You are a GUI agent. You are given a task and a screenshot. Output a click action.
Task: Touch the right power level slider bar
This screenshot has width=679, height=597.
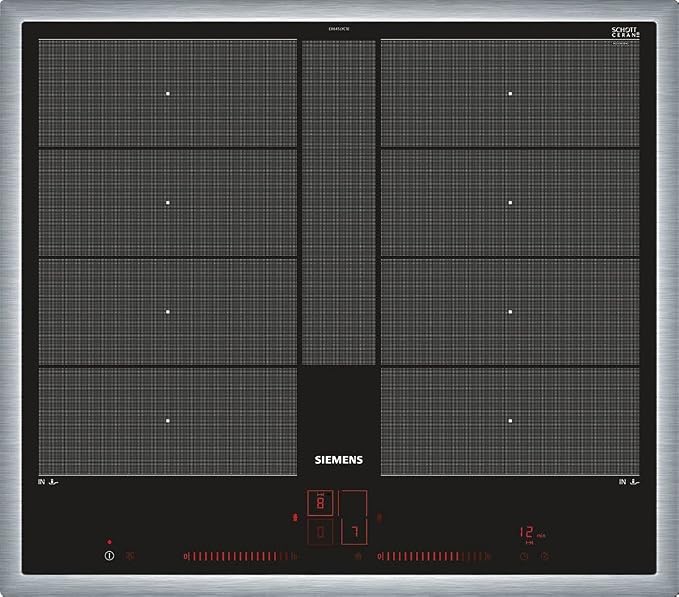coord(434,556)
